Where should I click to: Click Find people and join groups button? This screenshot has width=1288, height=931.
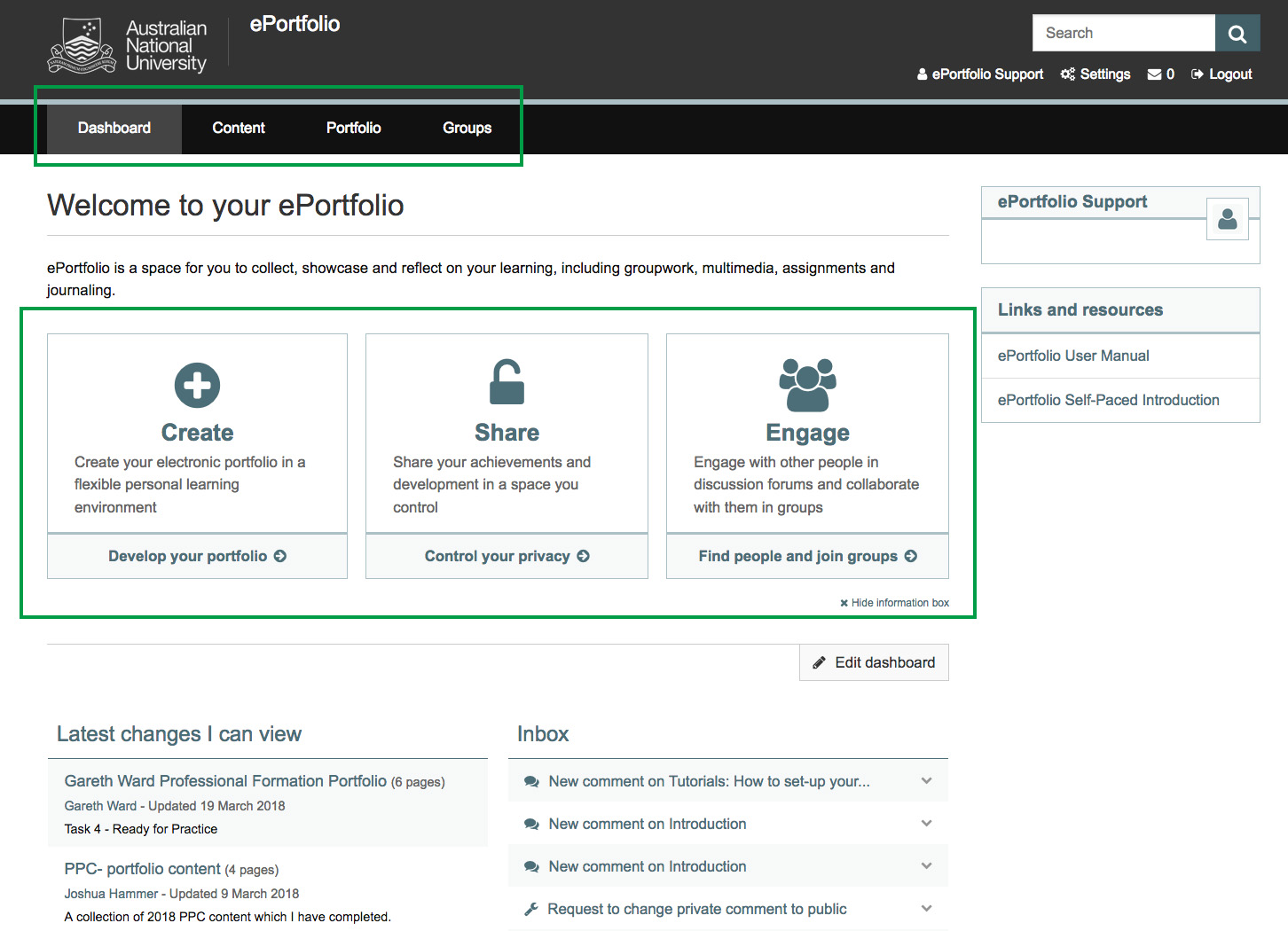coord(807,556)
